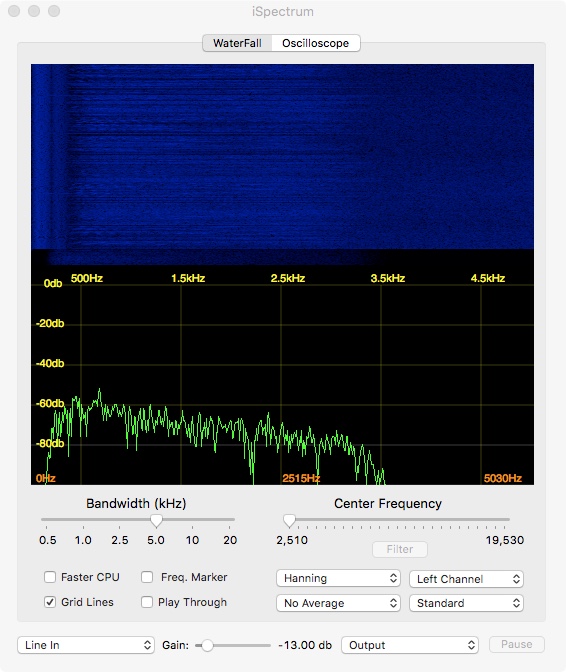Switch to the Oscilloscope tab
The image size is (566, 672).
click(x=316, y=43)
